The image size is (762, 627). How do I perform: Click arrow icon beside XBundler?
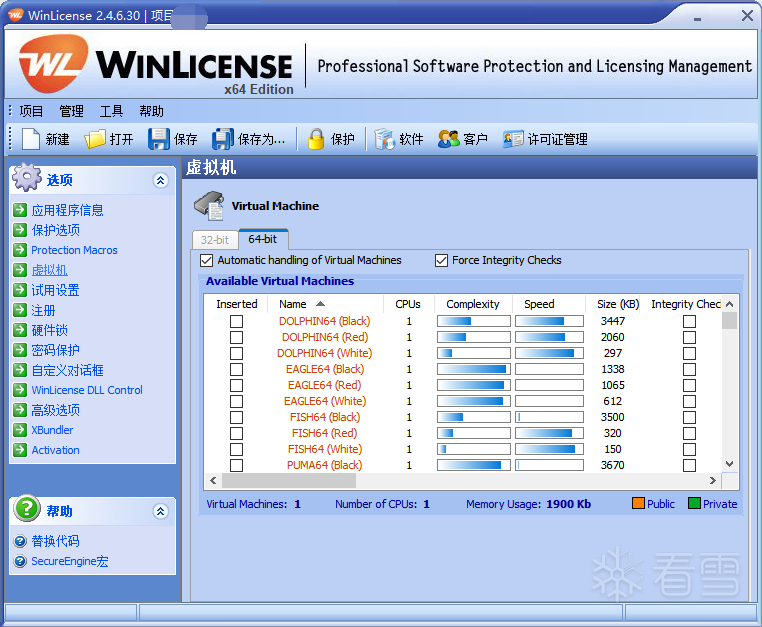tap(20, 430)
